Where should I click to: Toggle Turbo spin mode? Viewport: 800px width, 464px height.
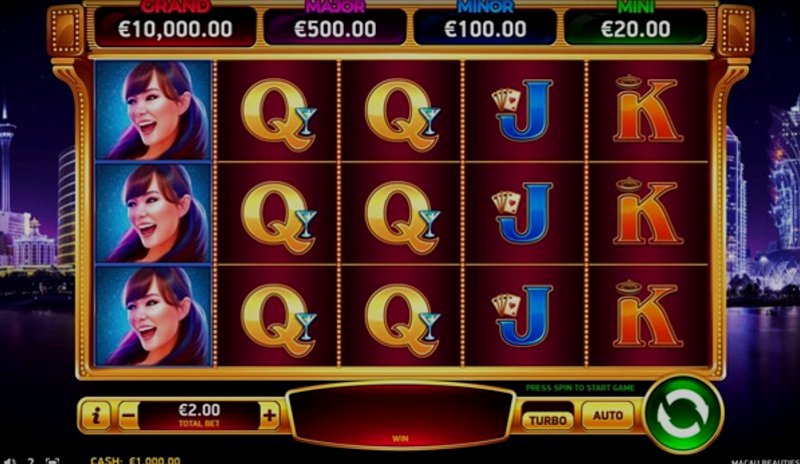[547, 420]
